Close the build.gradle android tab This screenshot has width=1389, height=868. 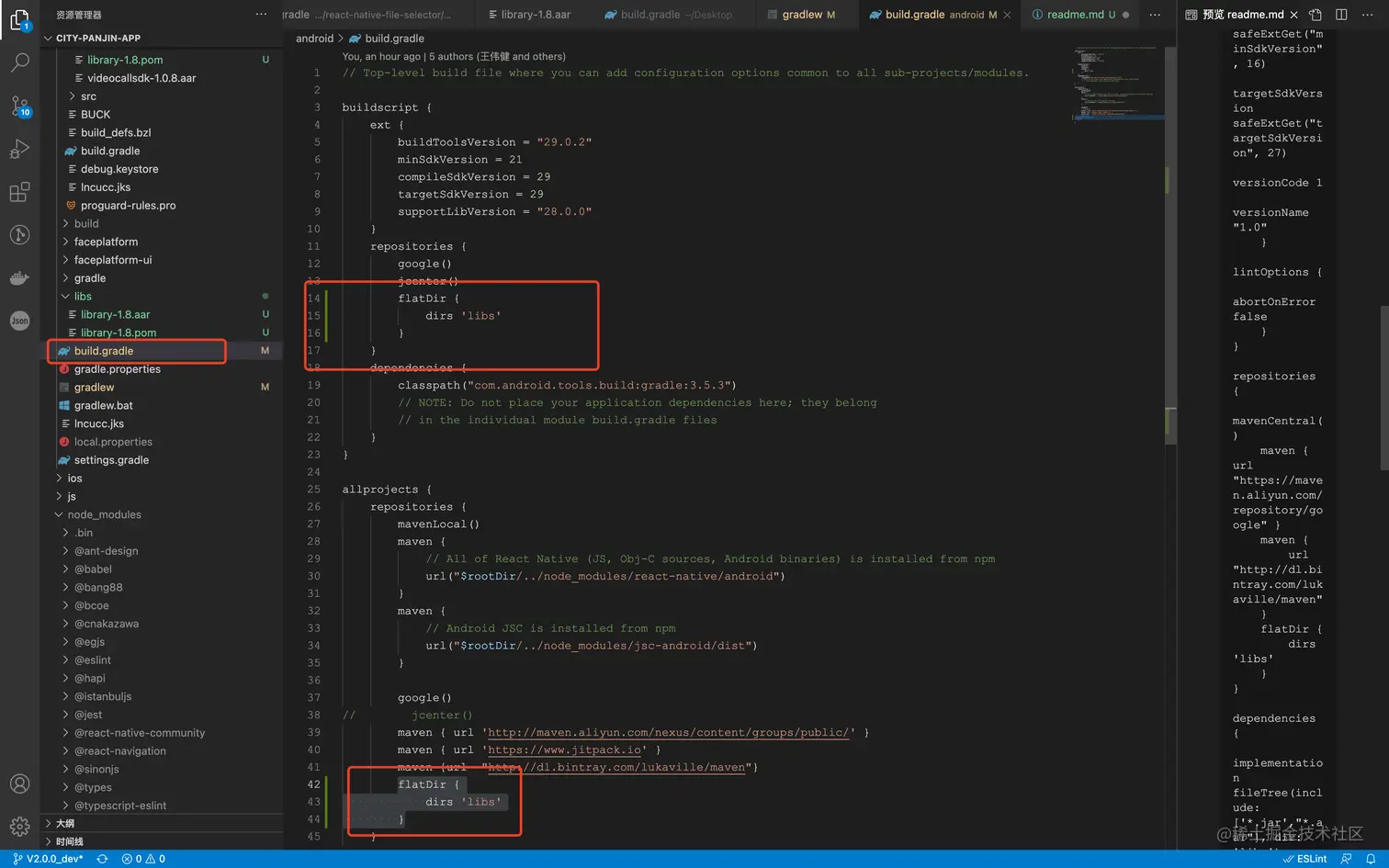point(1007,15)
